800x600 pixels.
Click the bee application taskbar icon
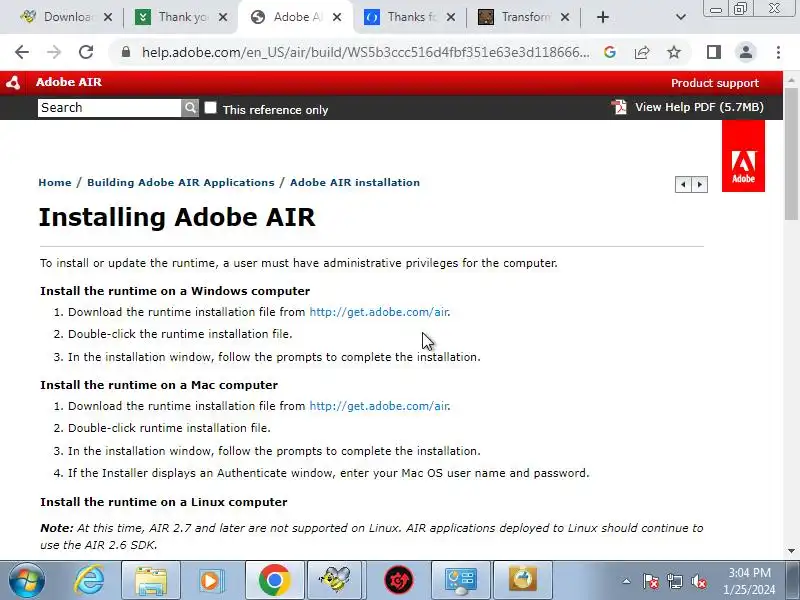point(335,580)
